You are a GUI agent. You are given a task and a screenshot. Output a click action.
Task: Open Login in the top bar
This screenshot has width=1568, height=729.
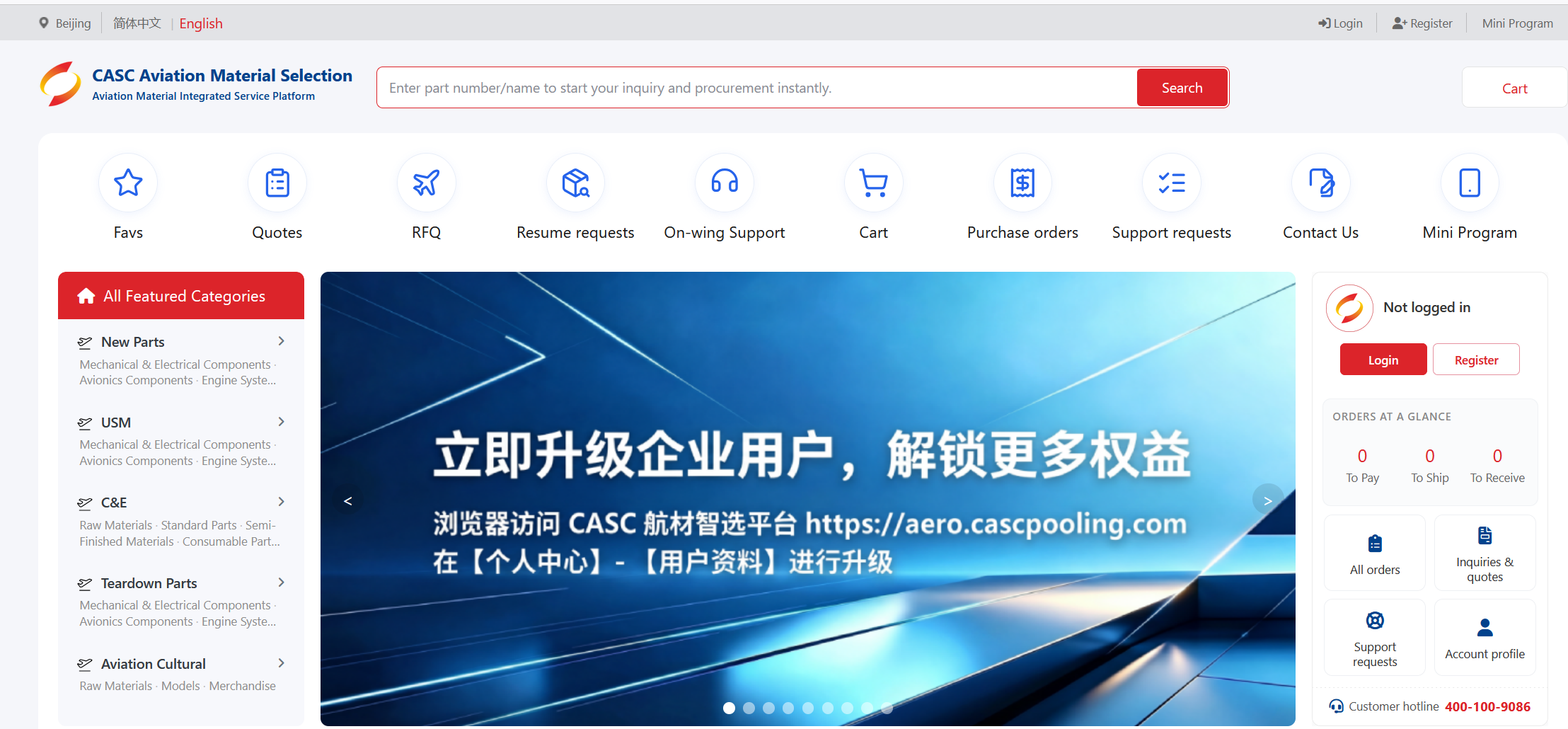[x=1340, y=23]
